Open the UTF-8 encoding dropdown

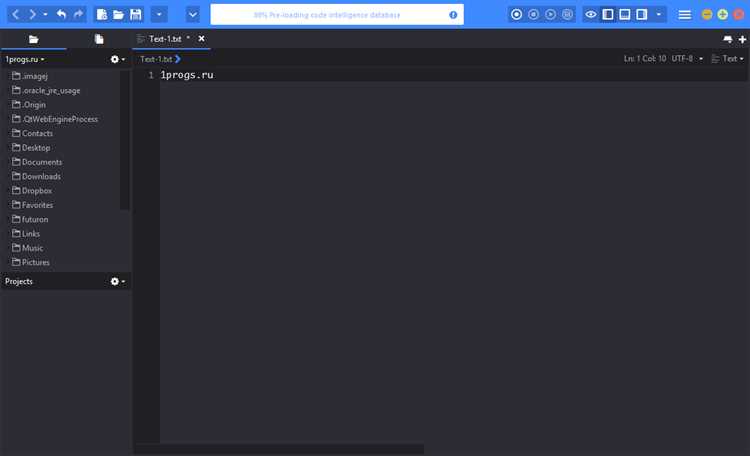(687, 58)
